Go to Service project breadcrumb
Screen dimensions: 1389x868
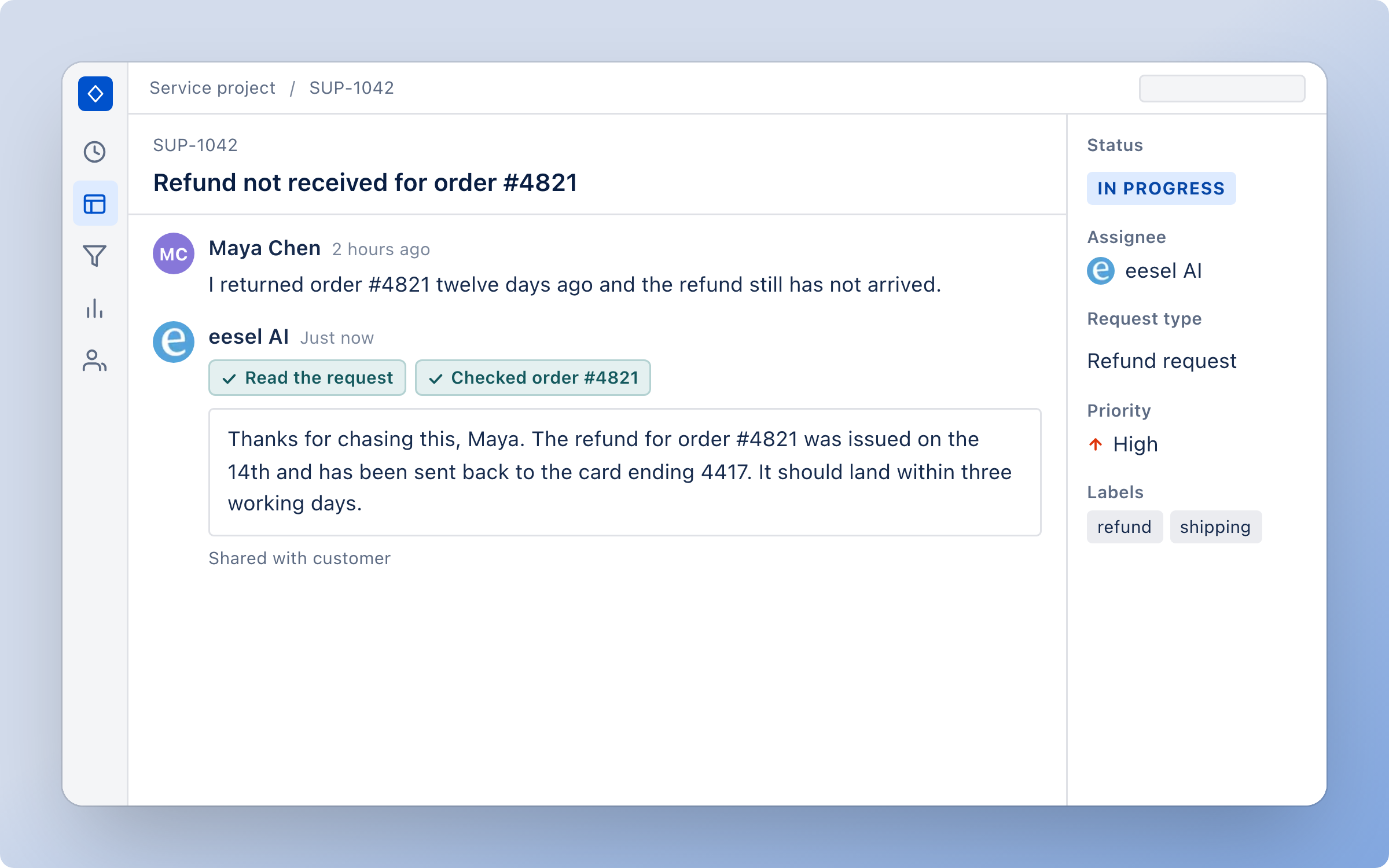point(212,88)
